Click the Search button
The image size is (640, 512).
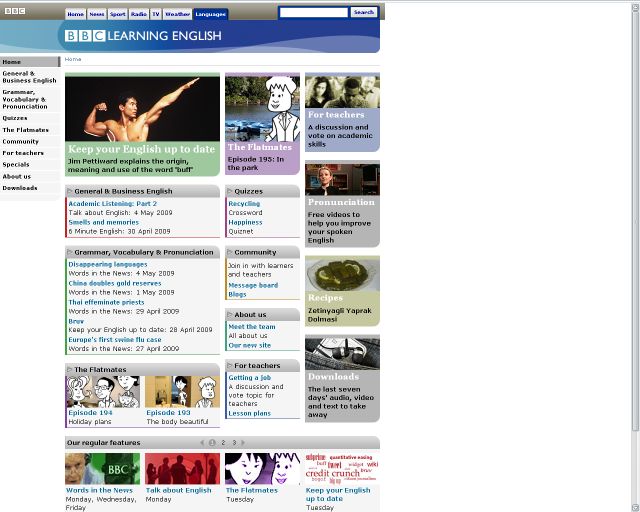pyautogui.click(x=364, y=12)
